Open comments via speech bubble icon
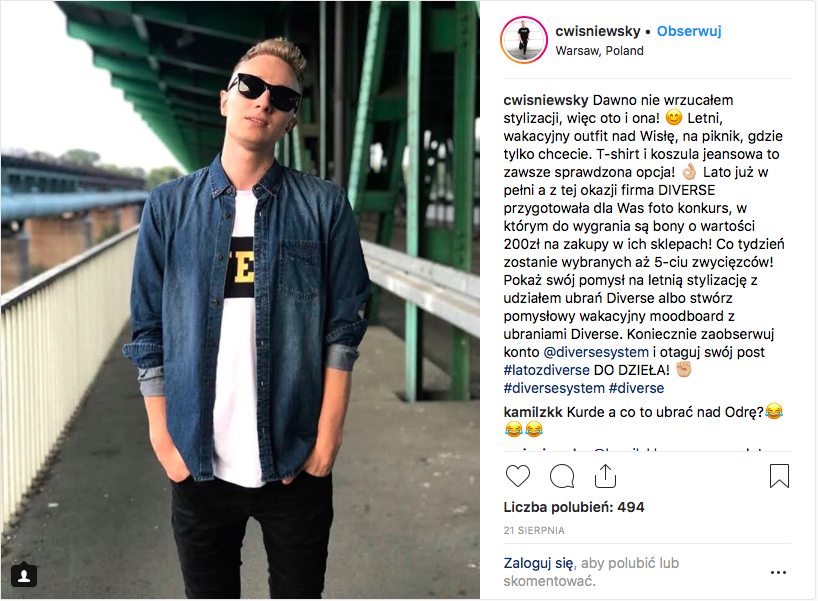This screenshot has width=818, height=601. [x=562, y=476]
